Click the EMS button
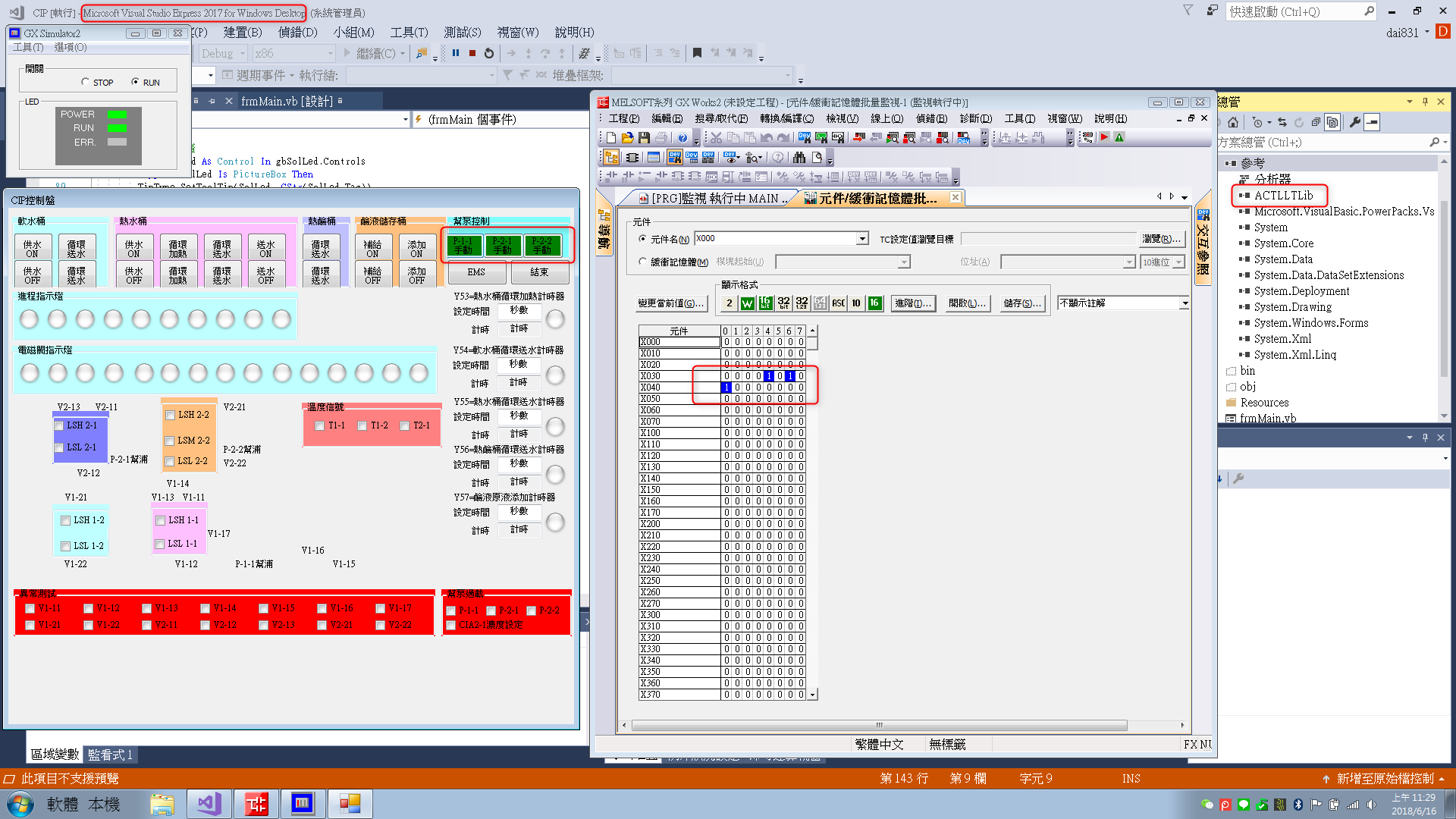 (476, 272)
